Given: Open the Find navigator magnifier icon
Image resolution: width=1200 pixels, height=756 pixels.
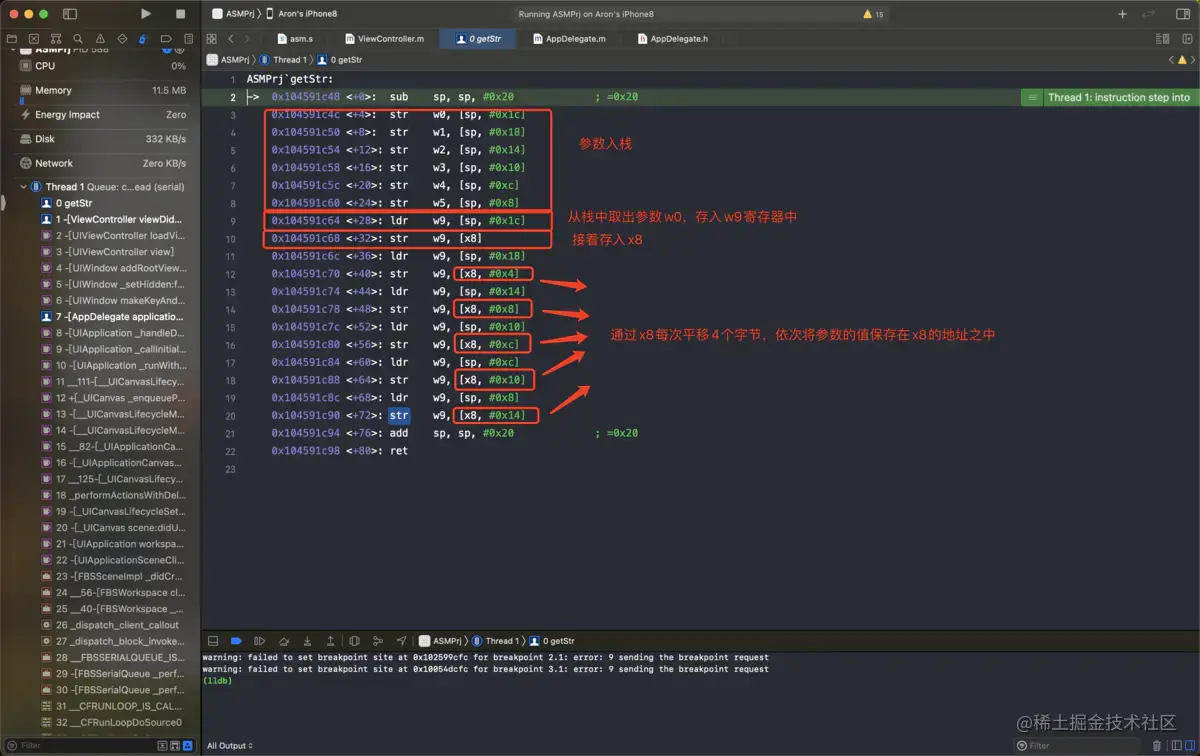Looking at the screenshot, I should 78,39.
